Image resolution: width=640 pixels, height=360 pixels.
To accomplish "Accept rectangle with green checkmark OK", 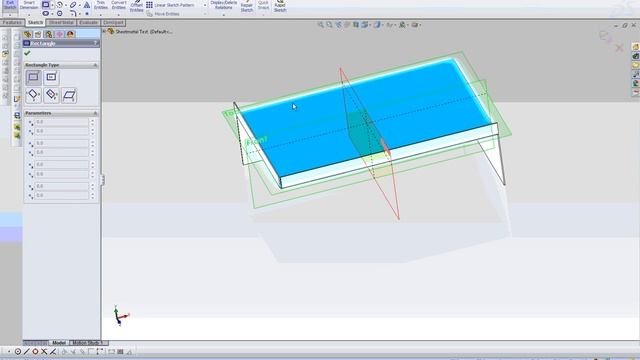I will point(27,53).
